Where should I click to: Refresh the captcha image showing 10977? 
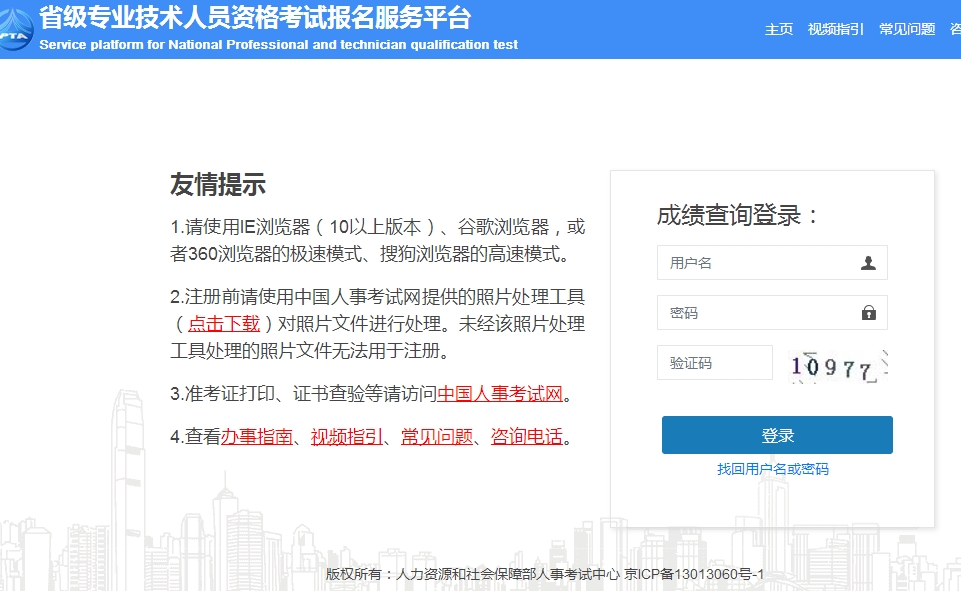click(x=838, y=365)
